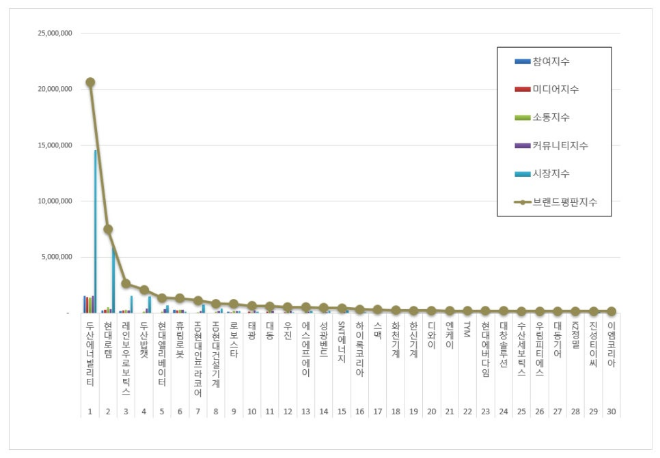Screen dimensions: 660x458
Task: Click the 브랜드평판지수 legend text
Action: pyautogui.click(x=565, y=202)
